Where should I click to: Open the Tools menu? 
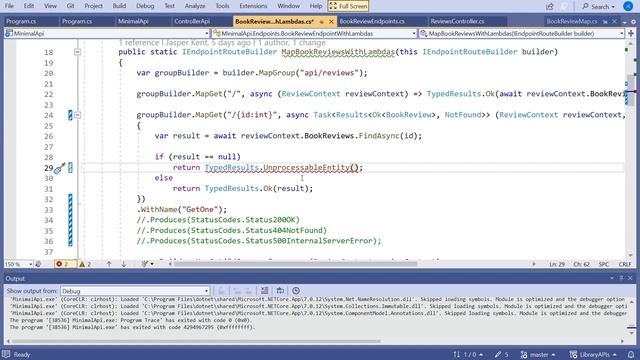tap(222, 6)
